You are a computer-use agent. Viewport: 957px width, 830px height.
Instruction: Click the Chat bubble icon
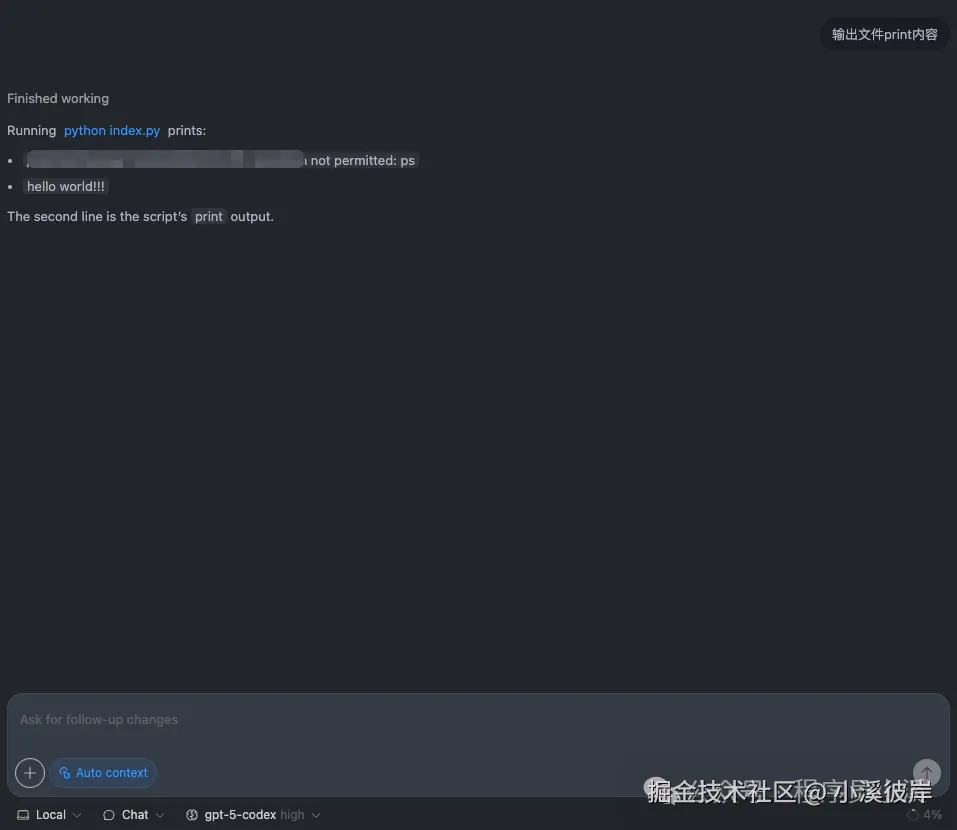pyautogui.click(x=109, y=815)
